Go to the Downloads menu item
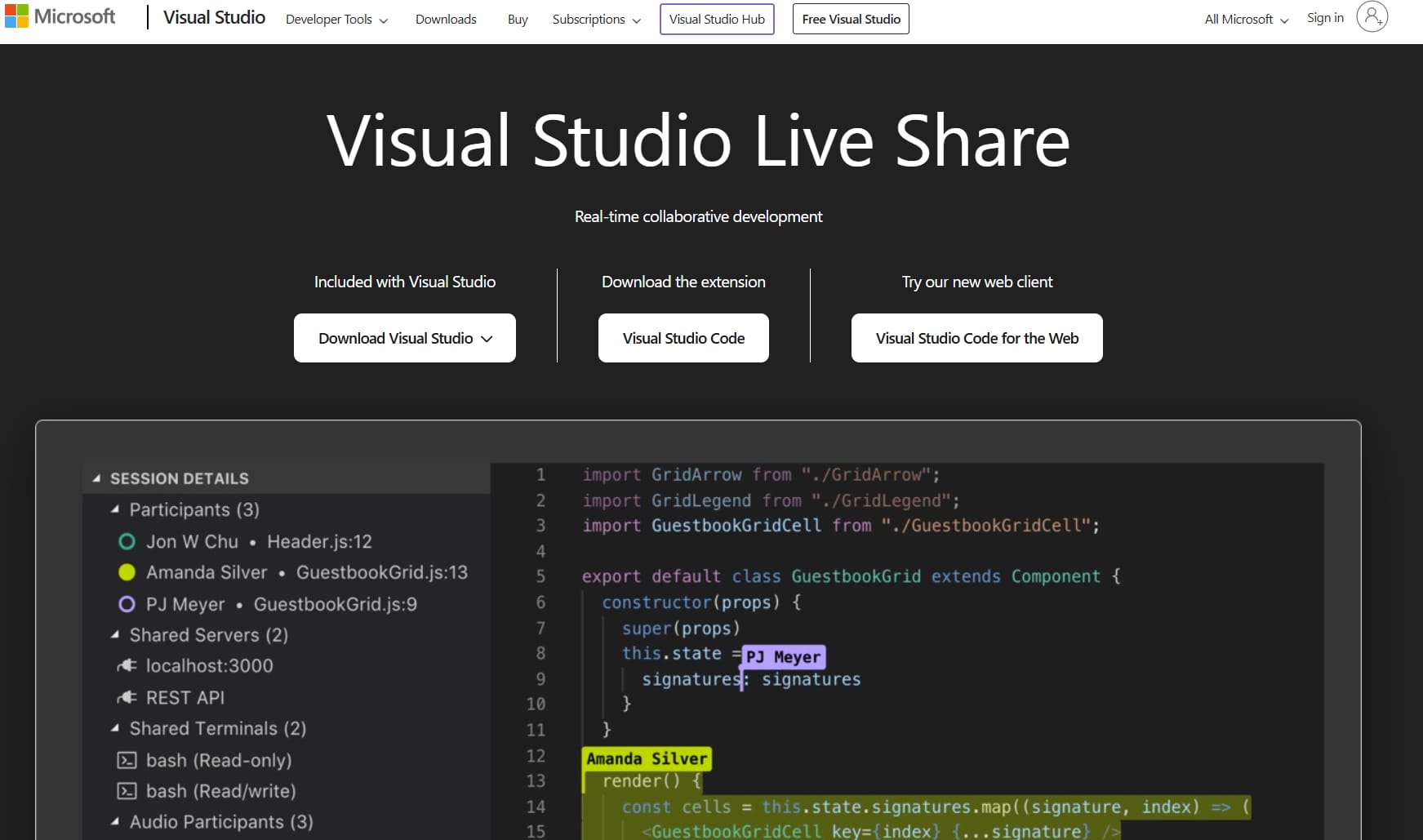The image size is (1423, 840). coord(446,19)
